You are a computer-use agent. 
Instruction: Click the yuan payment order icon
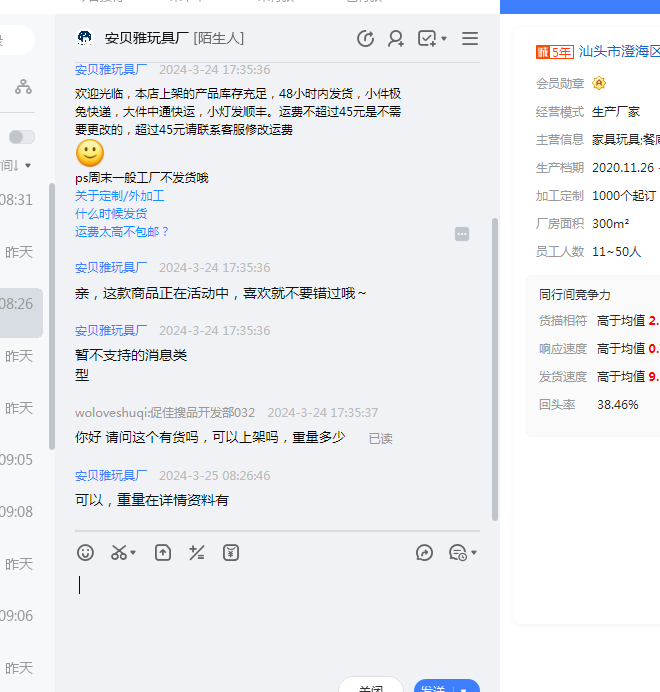click(x=231, y=553)
